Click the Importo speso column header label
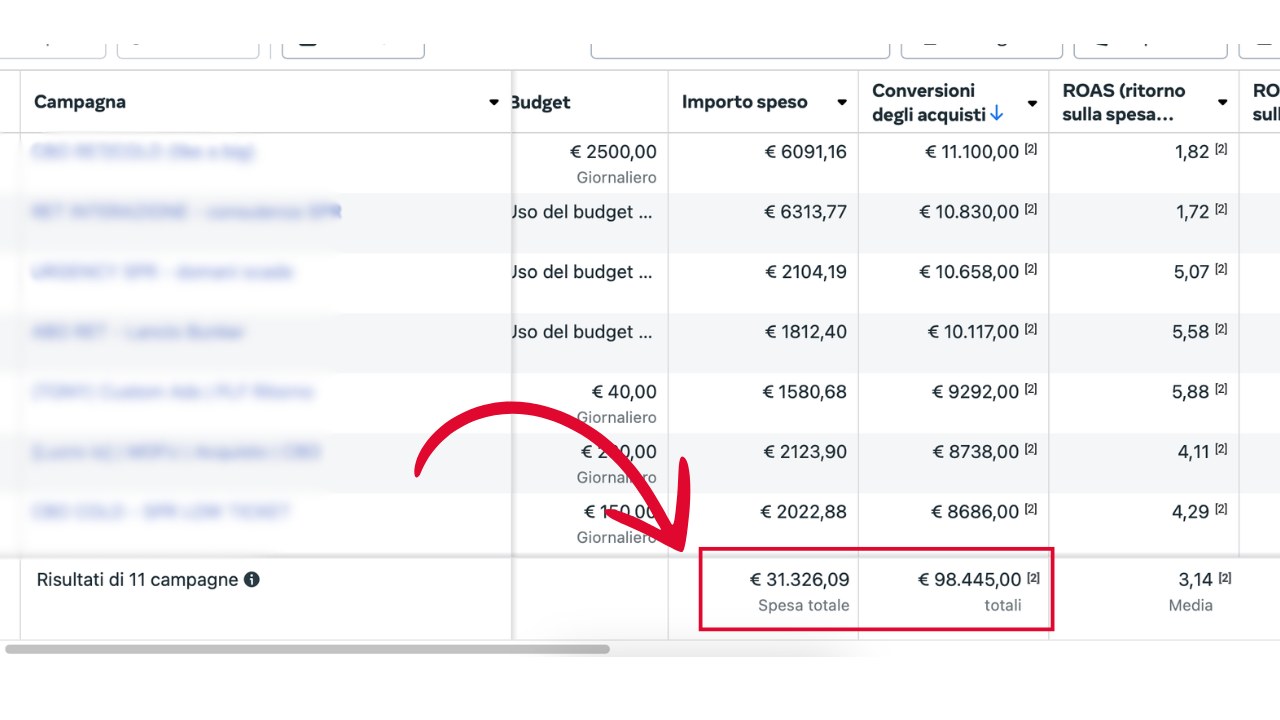1280x720 pixels. [745, 102]
